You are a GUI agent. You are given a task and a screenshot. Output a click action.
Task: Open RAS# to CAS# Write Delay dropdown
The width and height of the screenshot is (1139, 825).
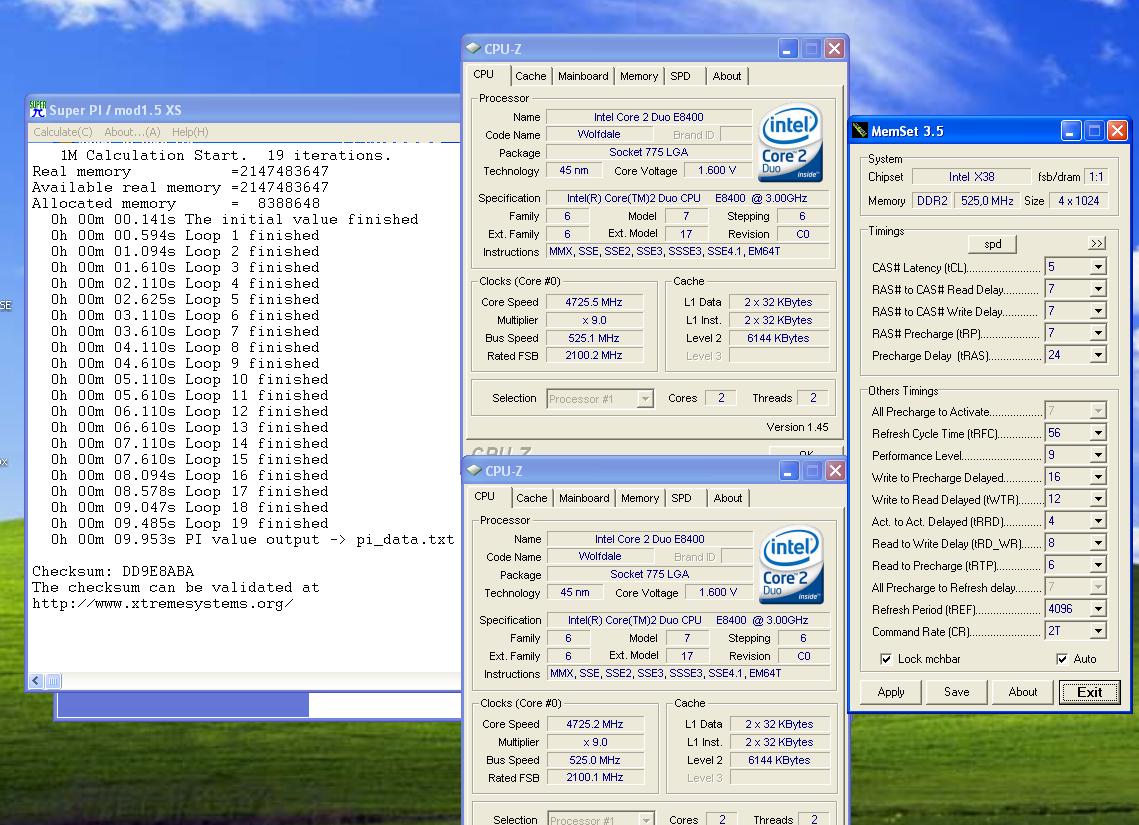coord(1098,311)
